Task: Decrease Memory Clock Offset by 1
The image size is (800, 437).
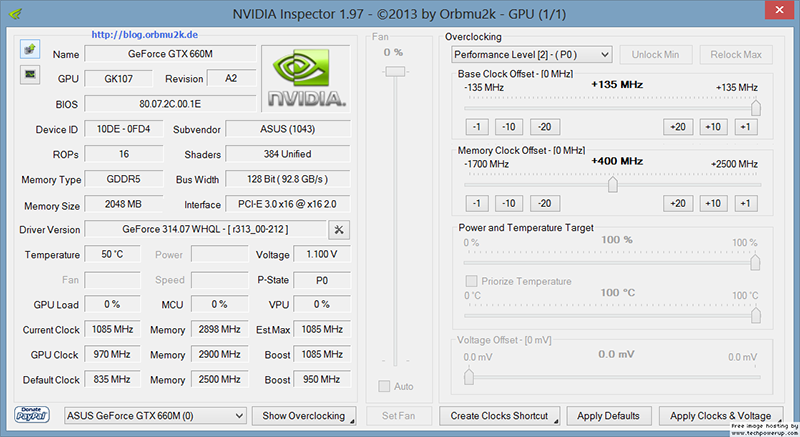Action: pos(477,203)
